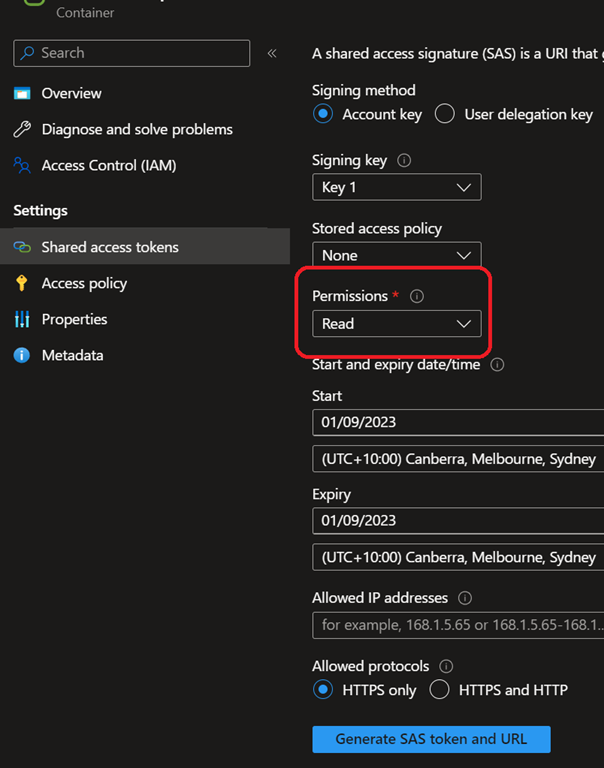Select the User delegation key option
The image size is (604, 768).
click(445, 114)
